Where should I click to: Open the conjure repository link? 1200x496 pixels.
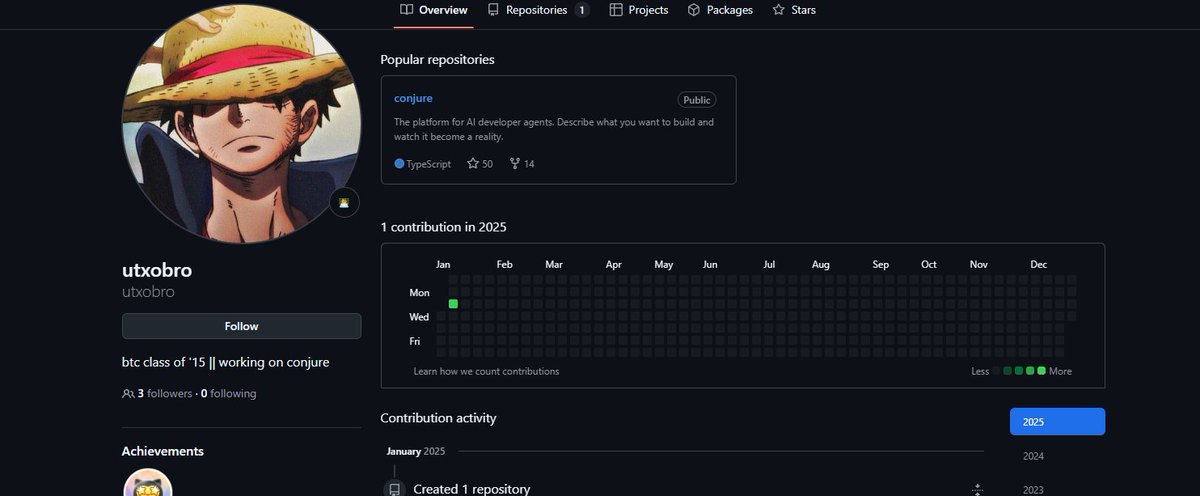tap(415, 98)
